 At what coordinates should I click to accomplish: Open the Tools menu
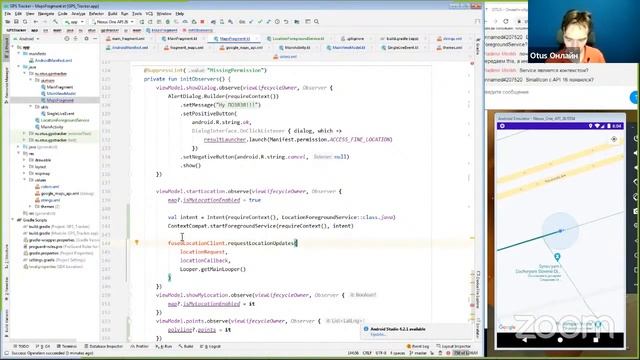pos(137,14)
